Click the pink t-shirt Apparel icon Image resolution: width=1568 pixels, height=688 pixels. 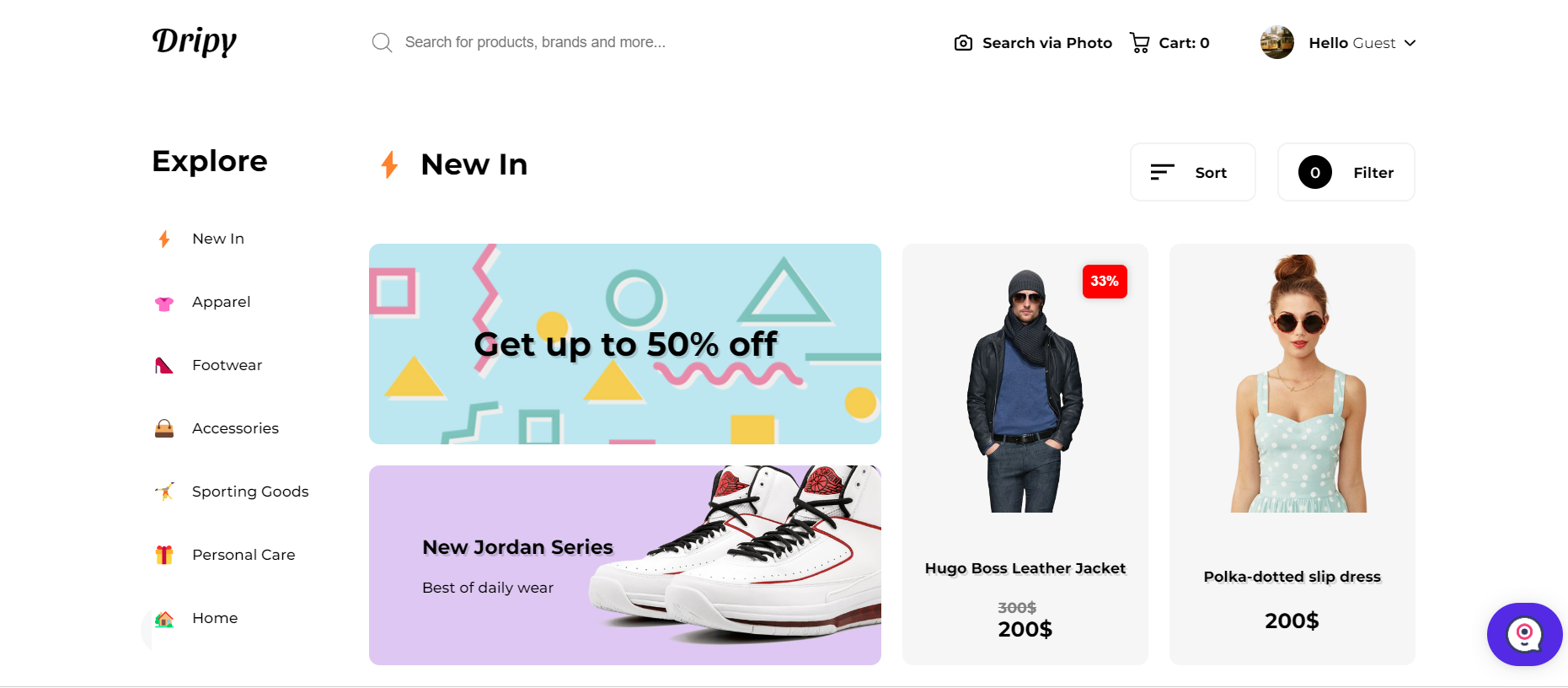[x=164, y=303]
